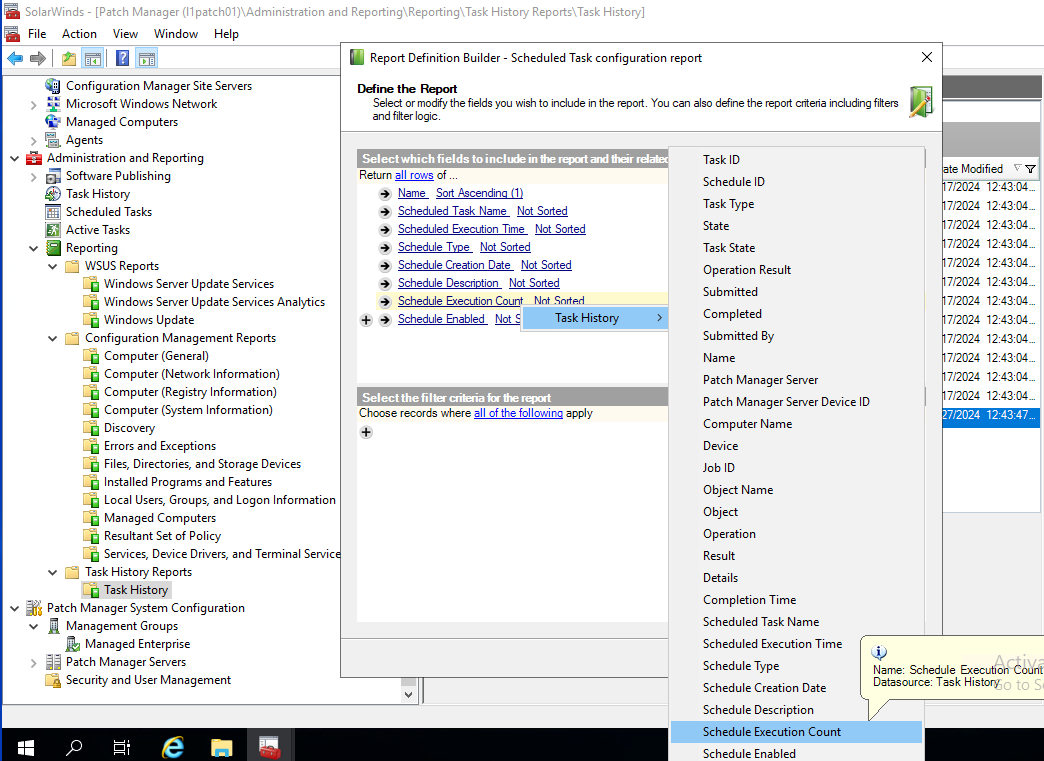Click the arrow icon beside Name field
This screenshot has height=761, width=1044.
tap(385, 194)
